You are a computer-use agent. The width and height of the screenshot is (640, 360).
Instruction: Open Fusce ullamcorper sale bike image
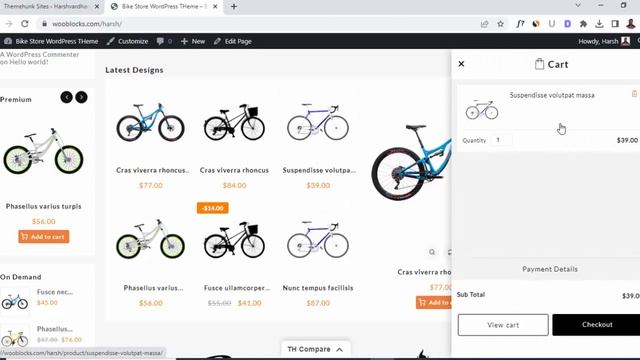coord(234,240)
